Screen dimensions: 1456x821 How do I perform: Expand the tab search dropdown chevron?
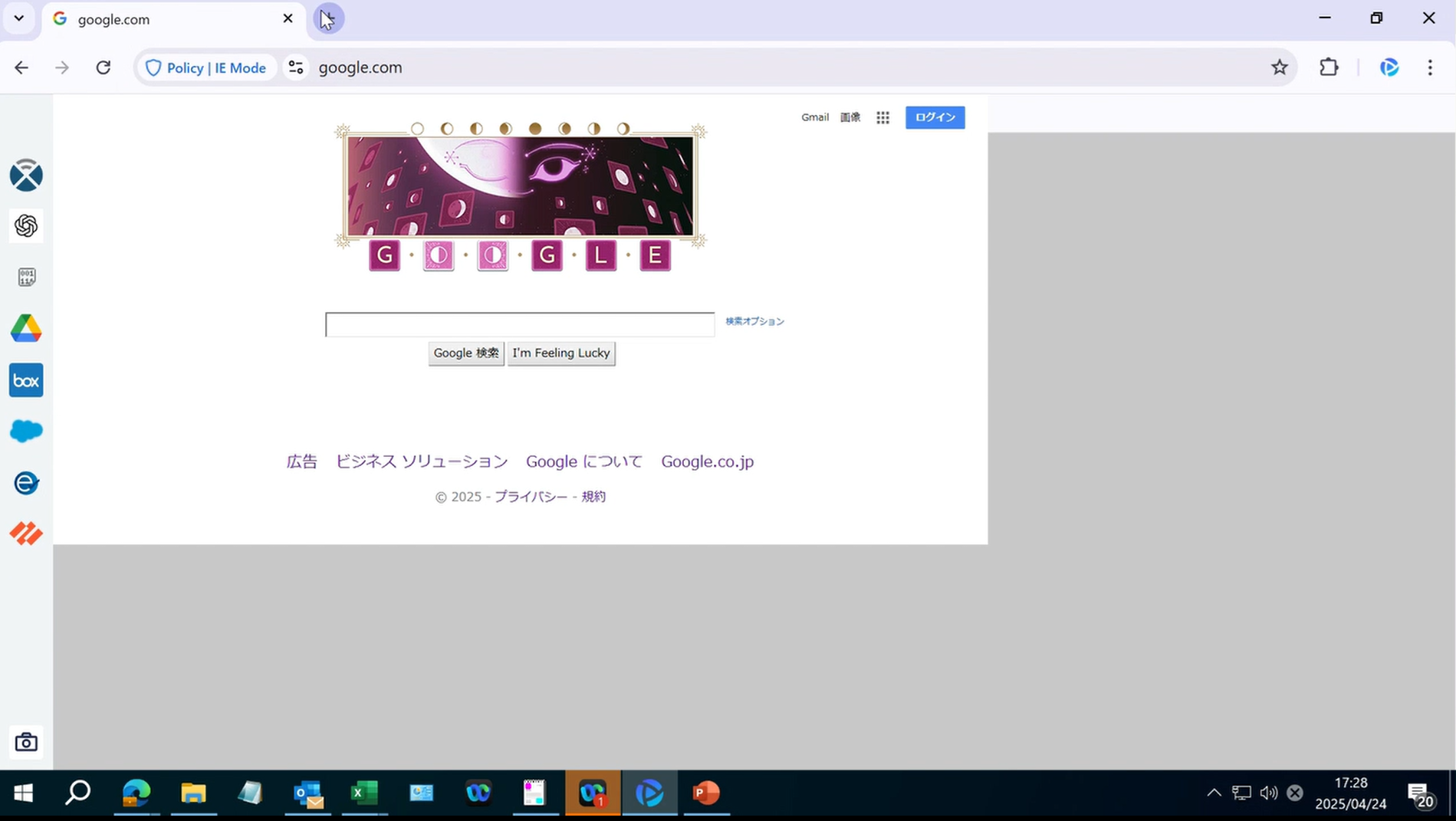(19, 18)
